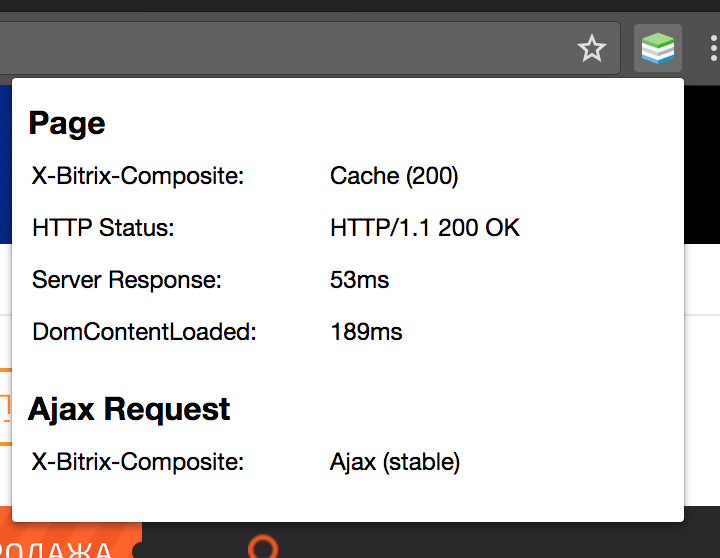Screen dimensions: 720x558
Task: Click the bookmark star icon
Action: [592, 48]
